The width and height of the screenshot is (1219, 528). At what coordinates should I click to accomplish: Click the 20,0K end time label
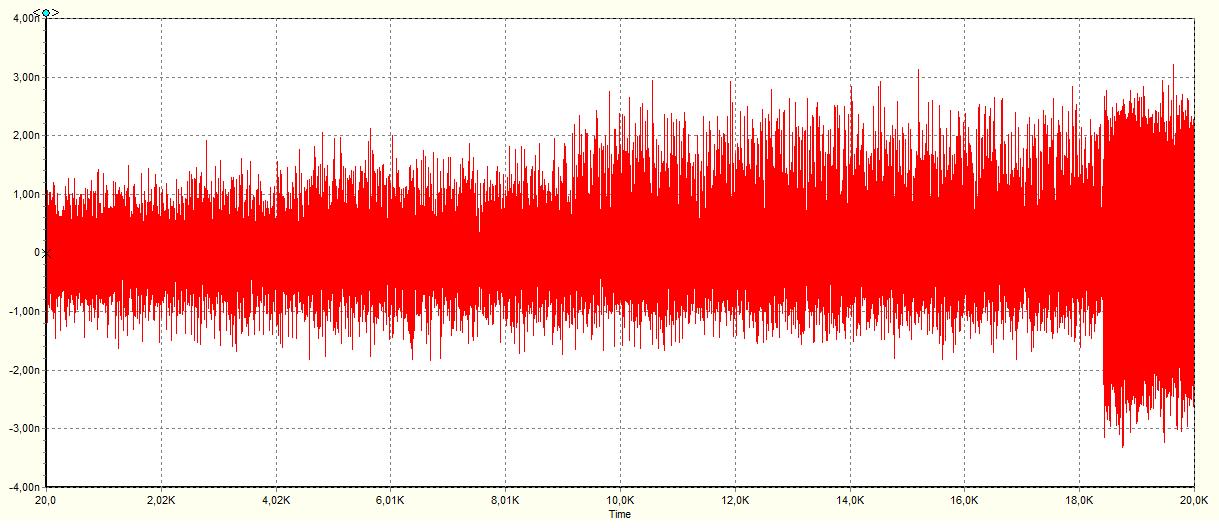point(1194,499)
